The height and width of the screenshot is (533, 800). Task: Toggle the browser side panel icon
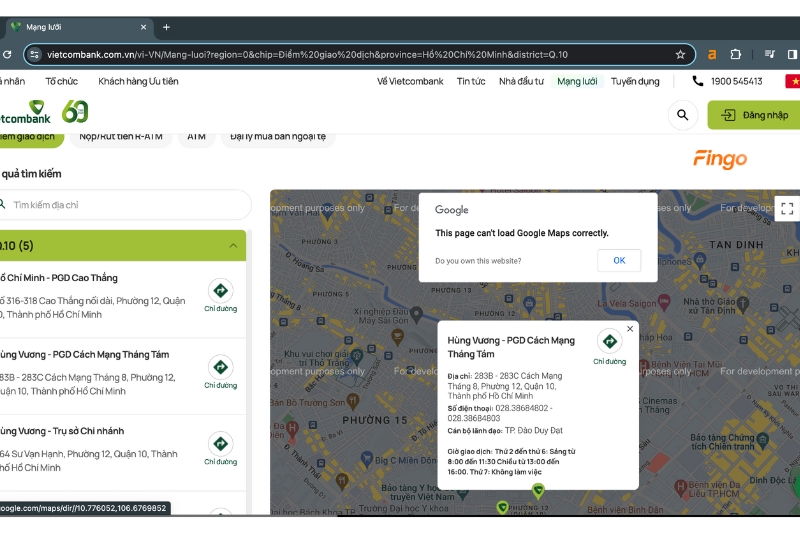(792, 55)
